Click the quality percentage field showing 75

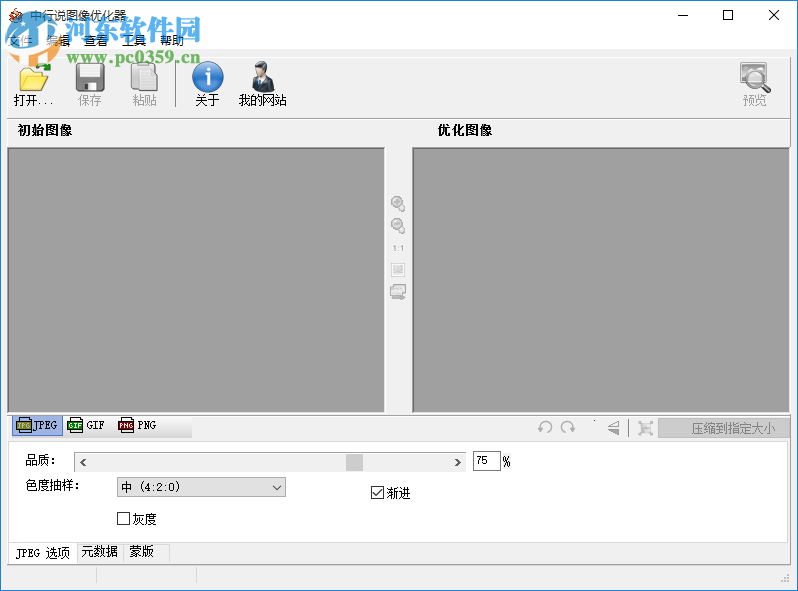tap(487, 461)
